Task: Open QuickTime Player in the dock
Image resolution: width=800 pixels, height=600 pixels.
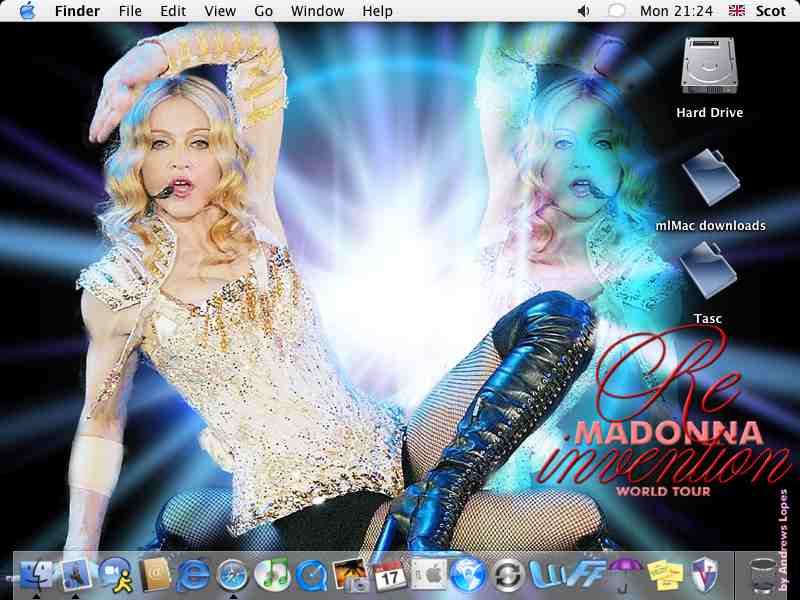Action: [312, 576]
